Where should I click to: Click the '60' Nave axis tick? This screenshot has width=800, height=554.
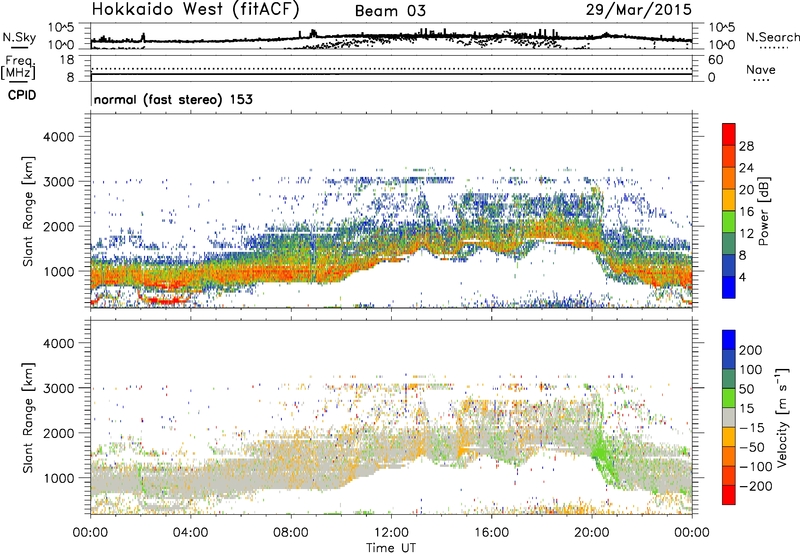pos(715,60)
